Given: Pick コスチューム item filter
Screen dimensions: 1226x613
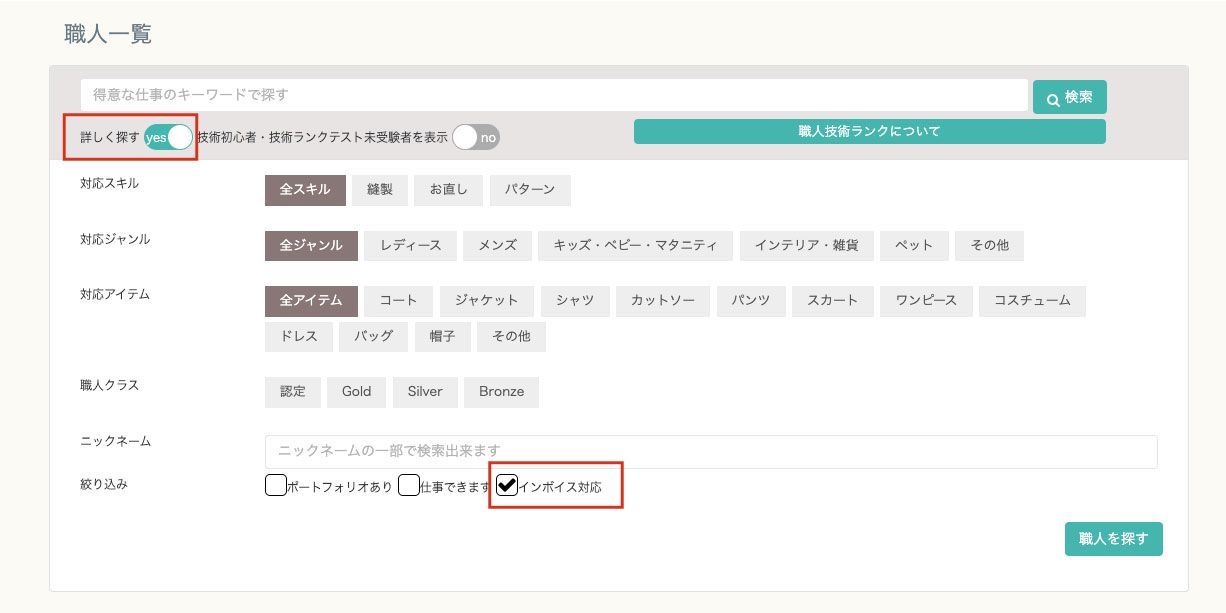Looking at the screenshot, I should click(1032, 300).
